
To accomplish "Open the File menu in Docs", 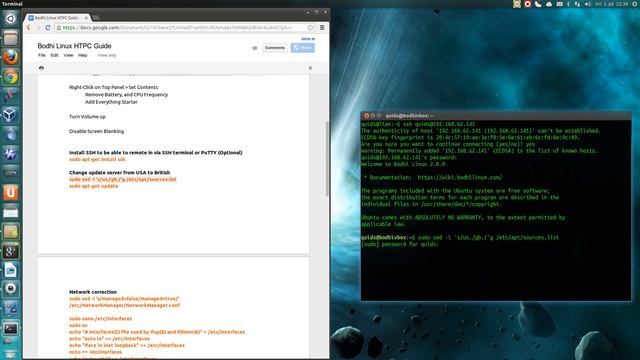I will [42, 55].
